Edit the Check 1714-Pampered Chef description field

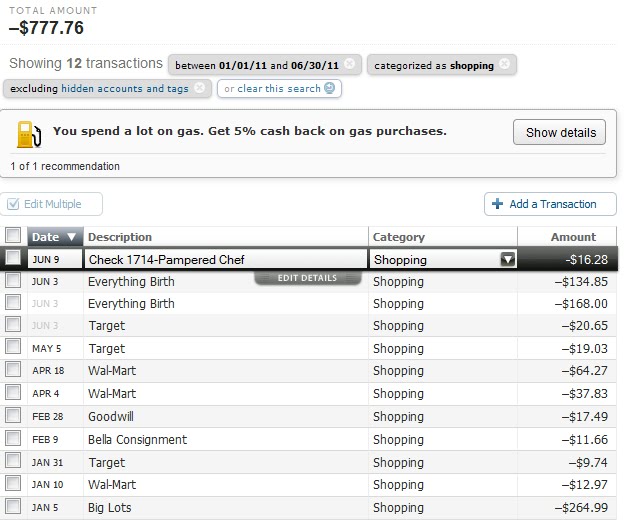(226, 259)
